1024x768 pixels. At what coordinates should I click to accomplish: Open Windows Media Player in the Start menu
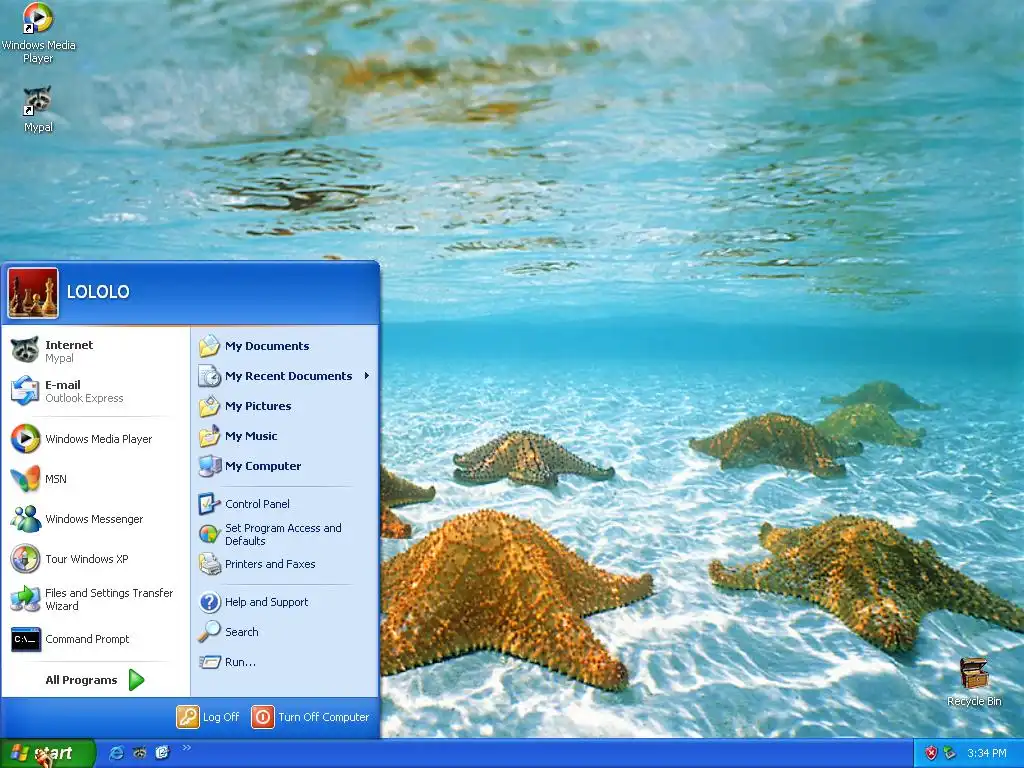[x=95, y=439]
